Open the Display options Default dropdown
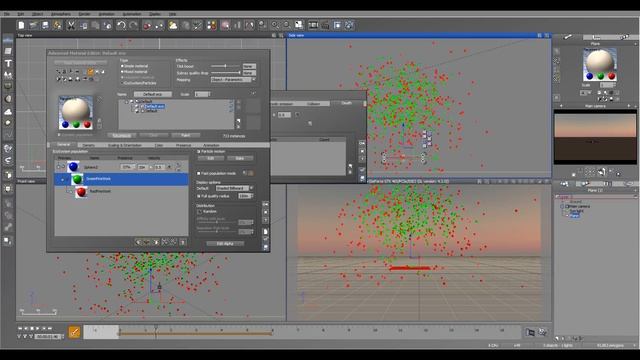The height and width of the screenshot is (360, 640). coord(235,188)
